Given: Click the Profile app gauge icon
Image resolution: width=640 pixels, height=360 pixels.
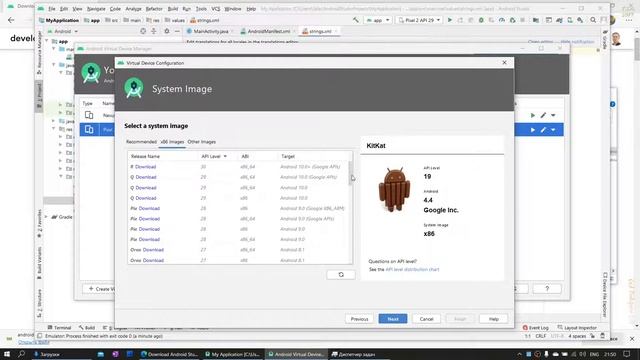Looking at the screenshot, I should click(502, 20).
